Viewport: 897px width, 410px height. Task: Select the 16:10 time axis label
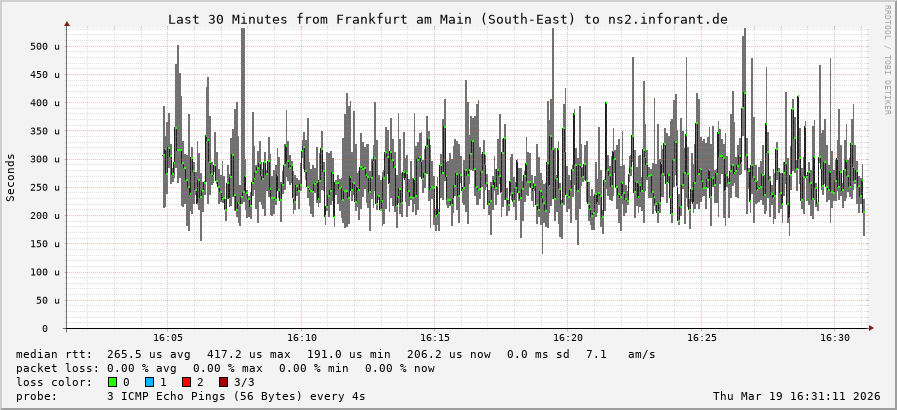[301, 338]
